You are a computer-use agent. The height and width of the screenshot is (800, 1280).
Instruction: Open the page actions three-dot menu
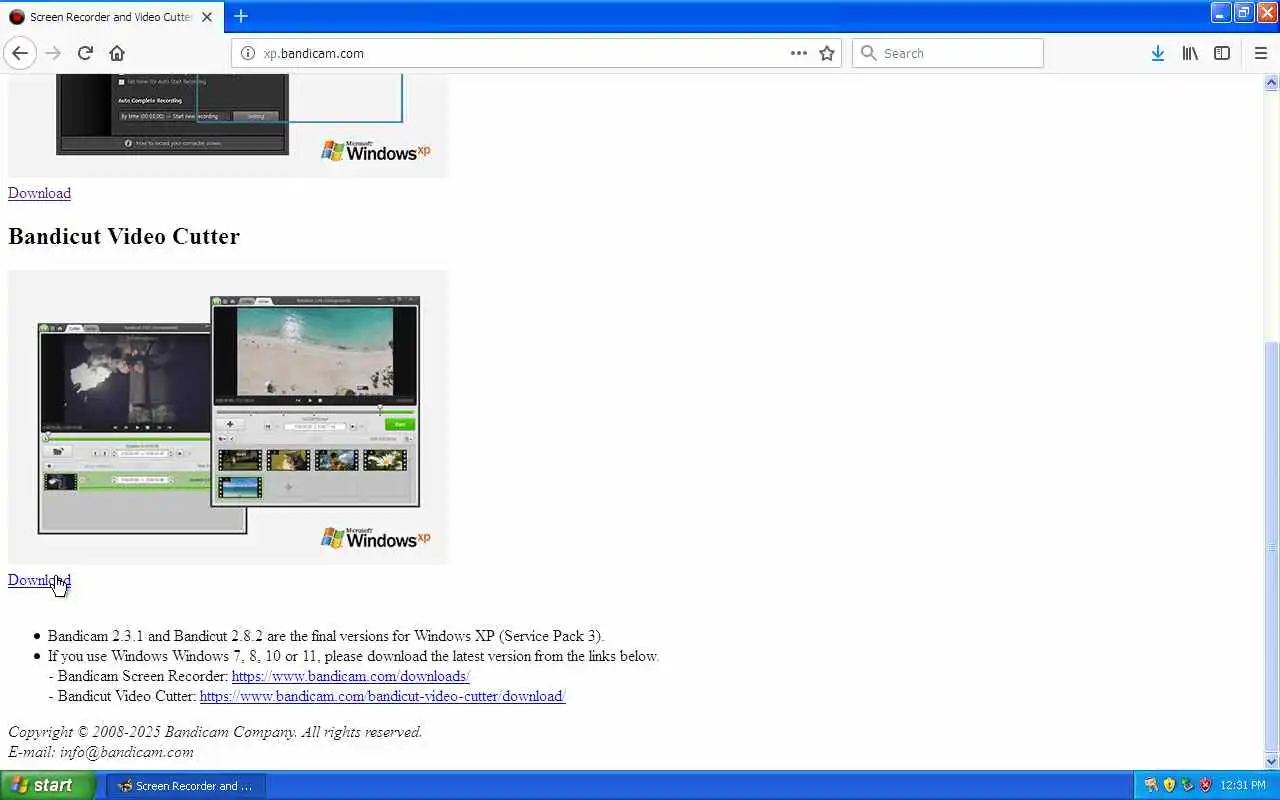[x=798, y=53]
